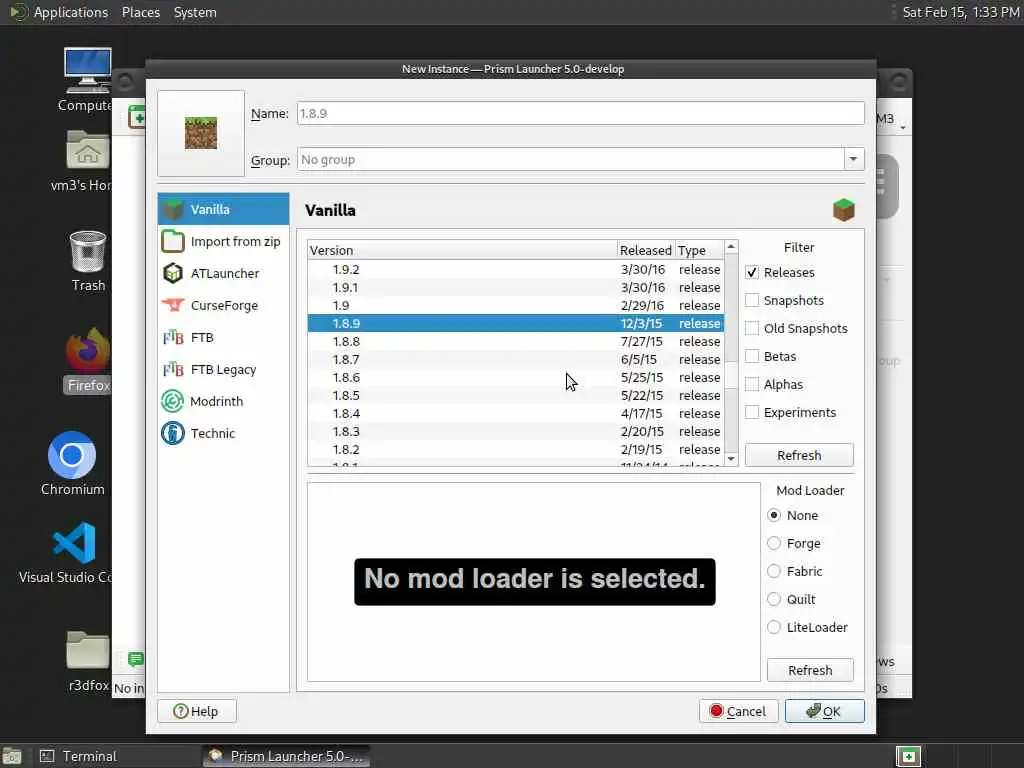This screenshot has height=768, width=1024.
Task: Toggle the Betas filter checkbox
Action: (x=752, y=357)
